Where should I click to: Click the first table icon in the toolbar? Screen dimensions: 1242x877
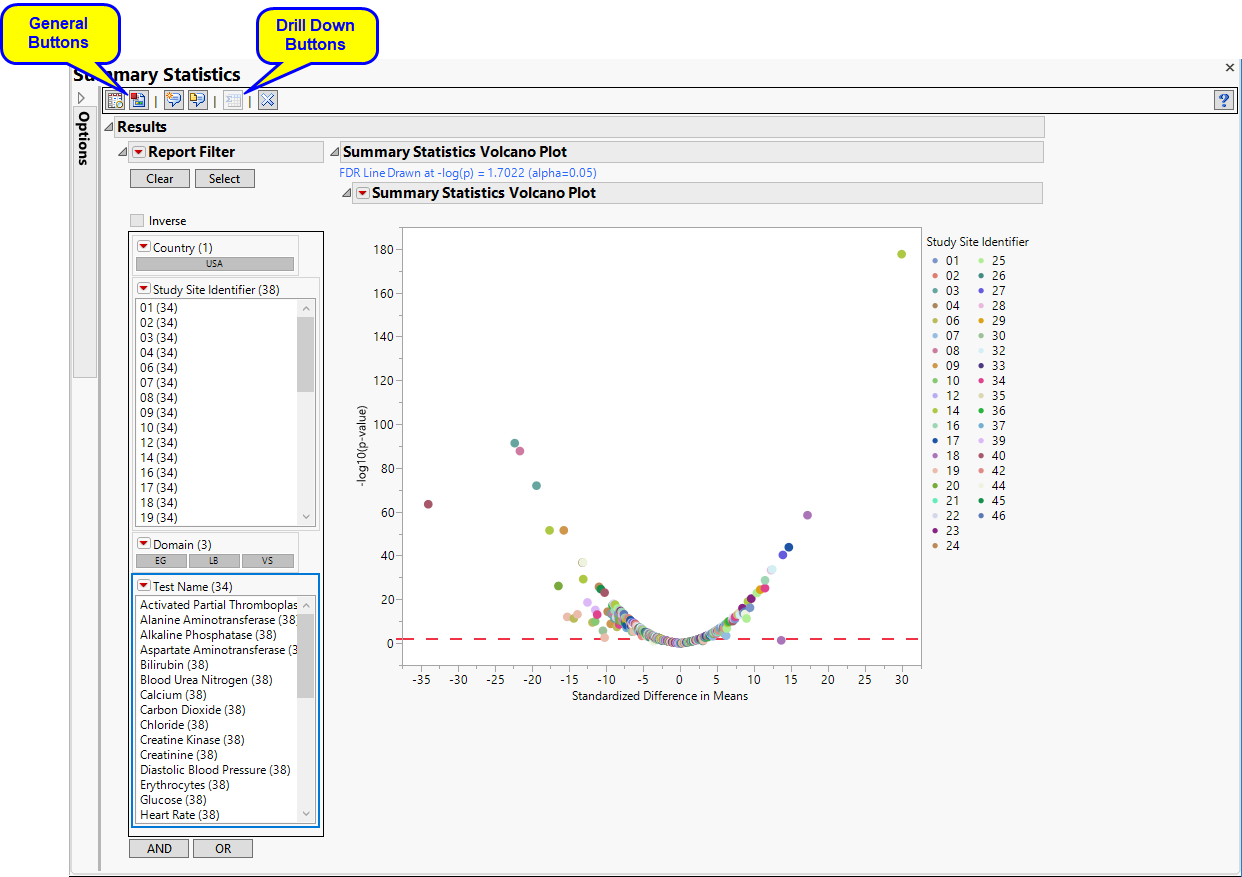[x=116, y=100]
